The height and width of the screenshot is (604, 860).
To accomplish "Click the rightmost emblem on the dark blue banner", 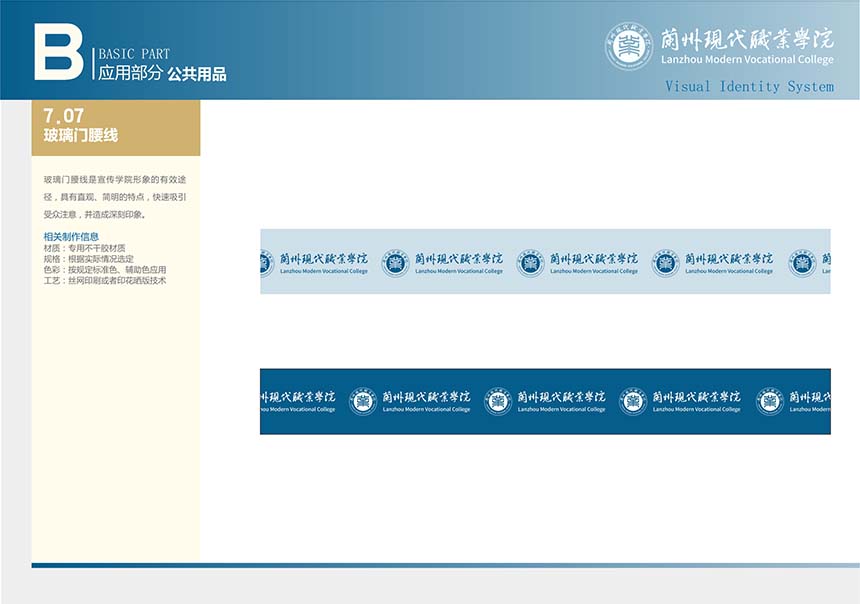I will point(769,402).
